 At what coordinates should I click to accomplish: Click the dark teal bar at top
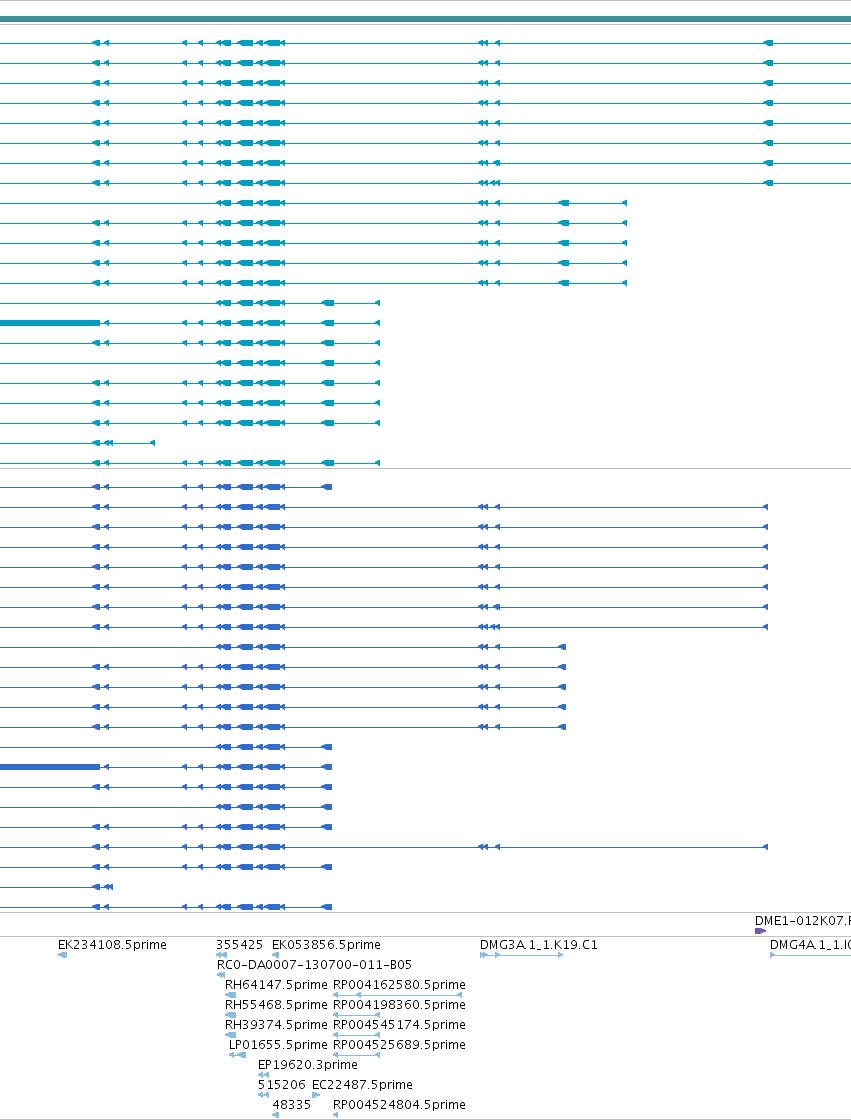[425, 19]
